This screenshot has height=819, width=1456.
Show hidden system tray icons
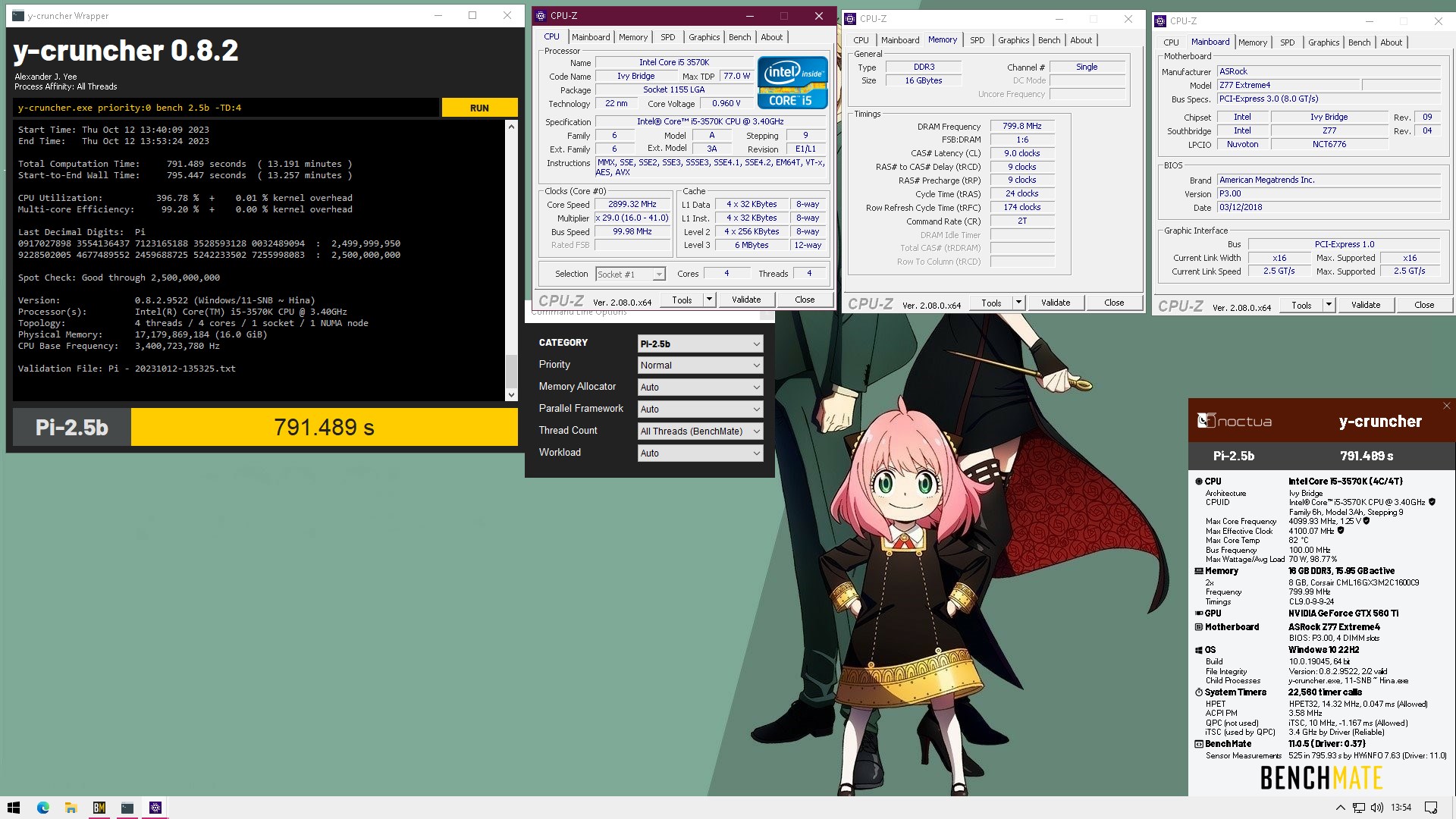click(x=1340, y=808)
